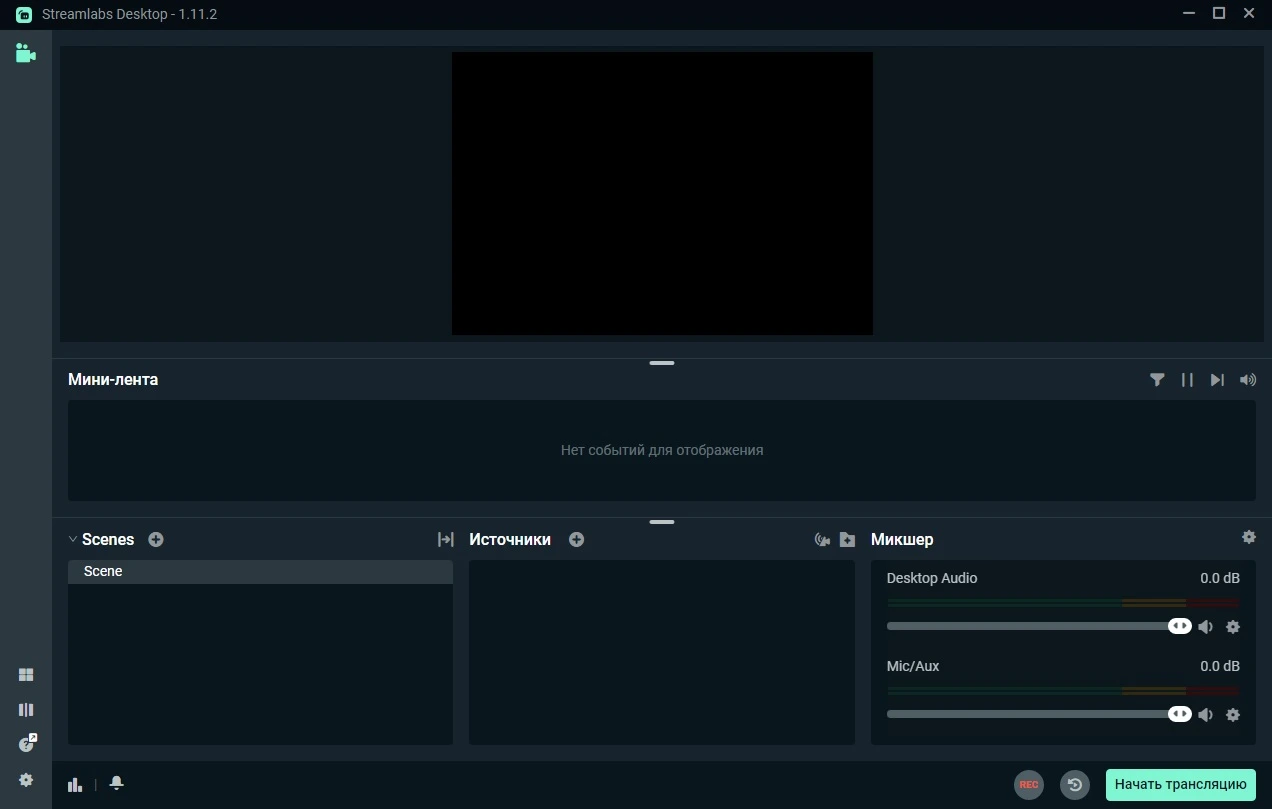Open the Editor camera icon in sidebar
The width and height of the screenshot is (1272, 809).
pyautogui.click(x=25, y=53)
